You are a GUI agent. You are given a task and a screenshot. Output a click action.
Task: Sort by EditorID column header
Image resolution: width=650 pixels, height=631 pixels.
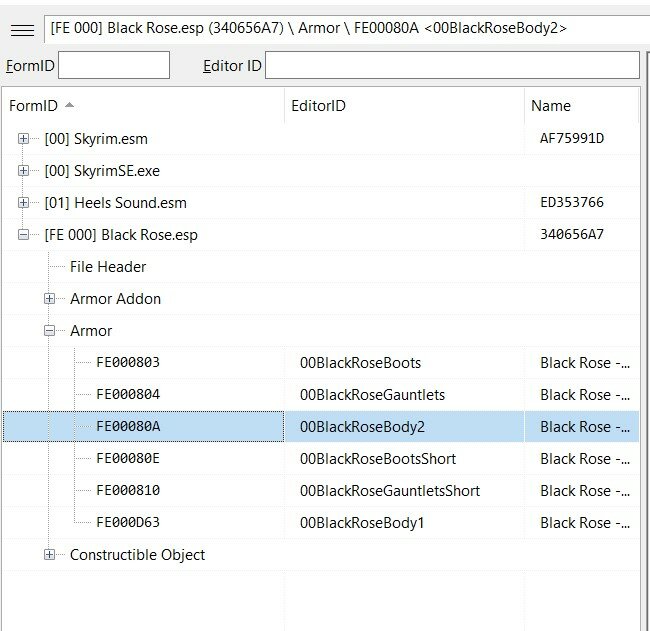(404, 106)
